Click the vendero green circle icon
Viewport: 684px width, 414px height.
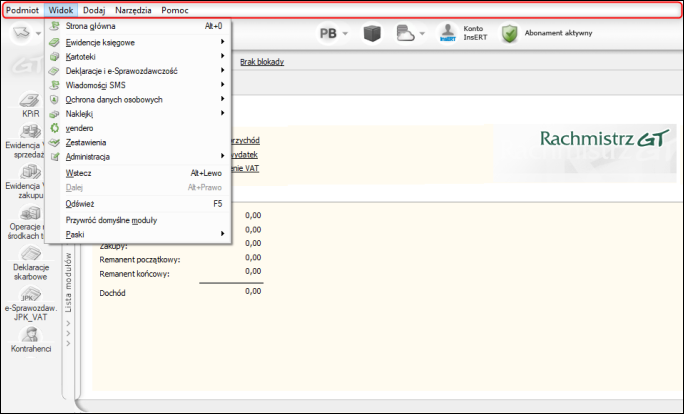pos(54,128)
